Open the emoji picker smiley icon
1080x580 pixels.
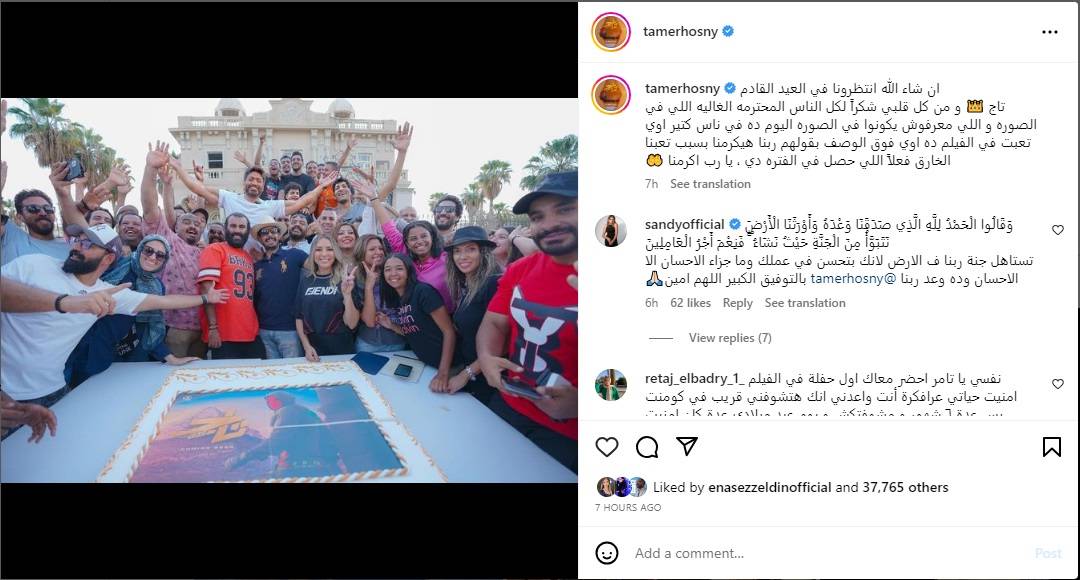[607, 553]
